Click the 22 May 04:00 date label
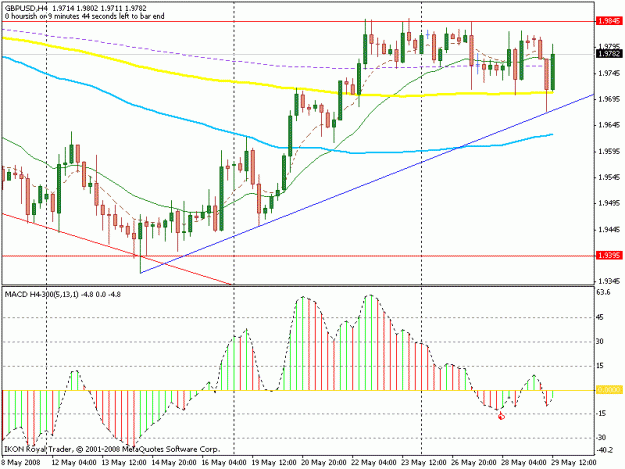The image size is (625, 469). pyautogui.click(x=374, y=463)
